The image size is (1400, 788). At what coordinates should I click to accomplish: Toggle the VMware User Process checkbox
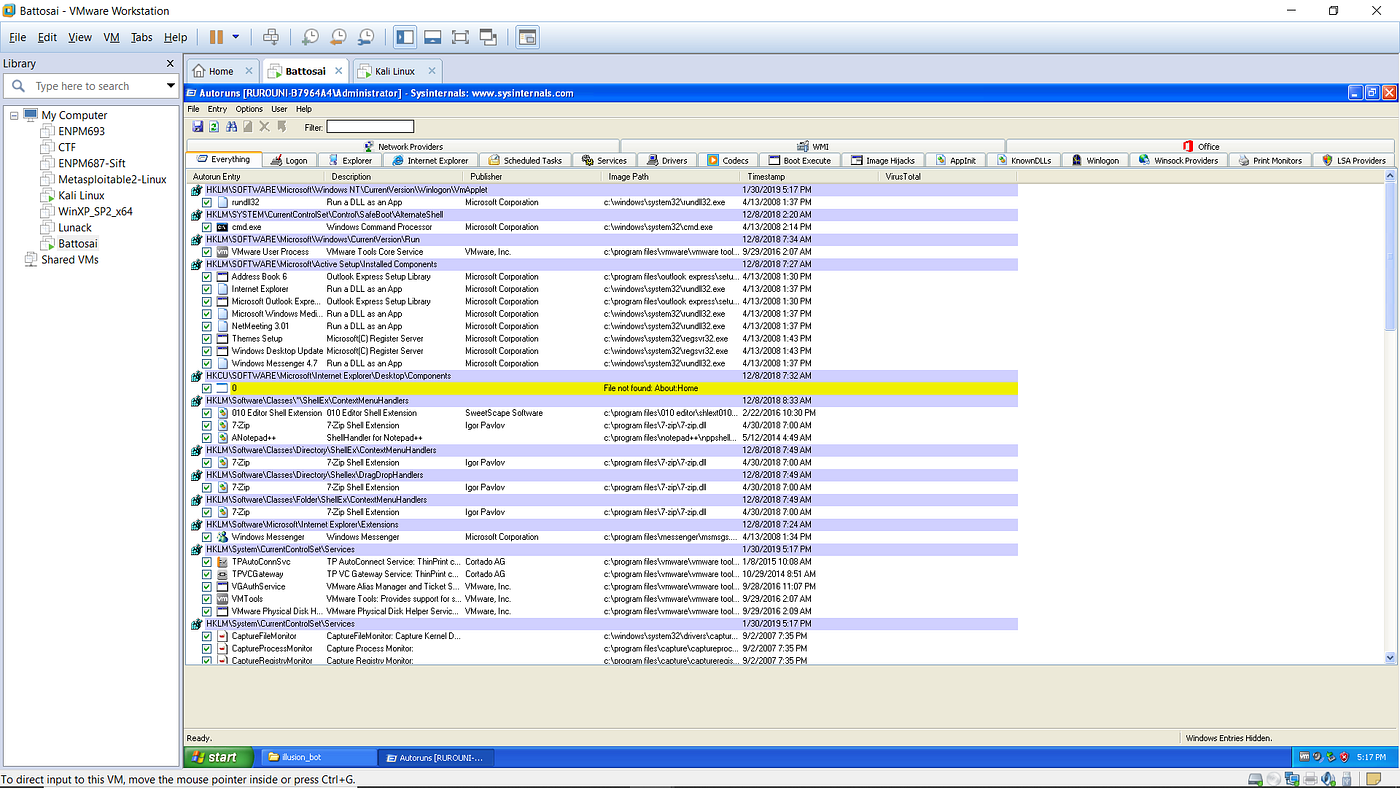[x=207, y=252]
